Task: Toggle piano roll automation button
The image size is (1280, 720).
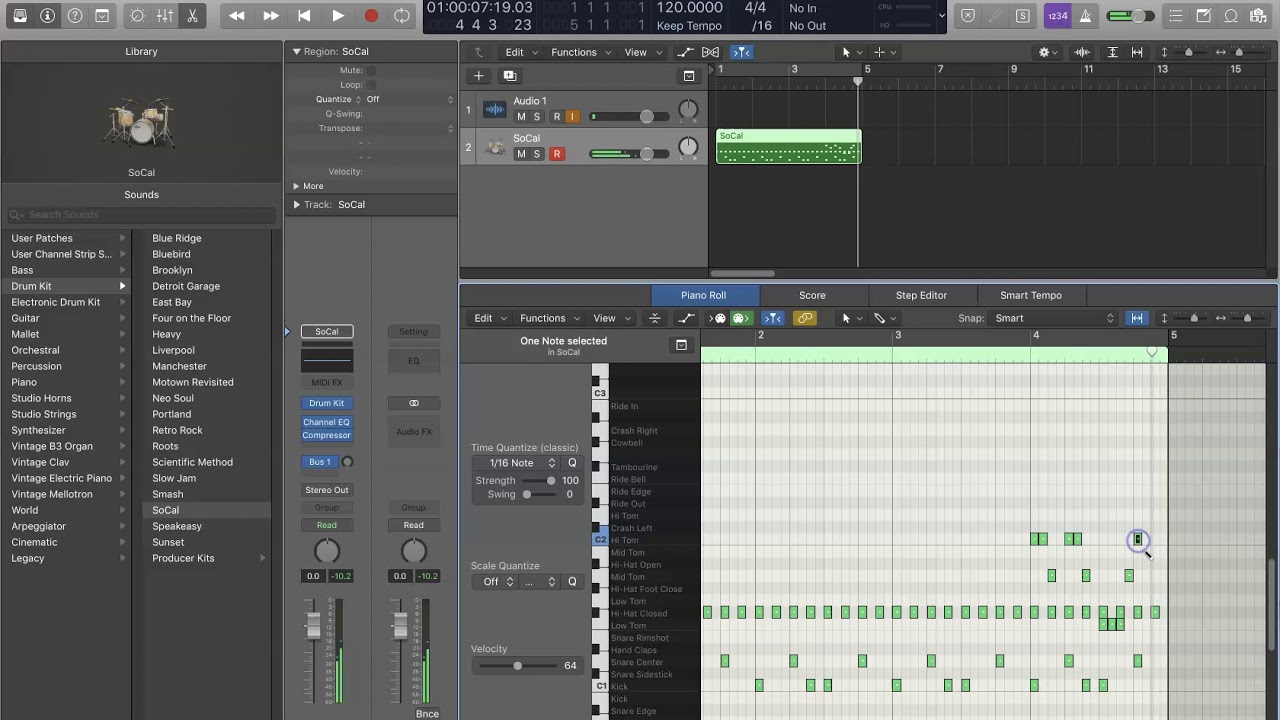Action: click(x=686, y=318)
